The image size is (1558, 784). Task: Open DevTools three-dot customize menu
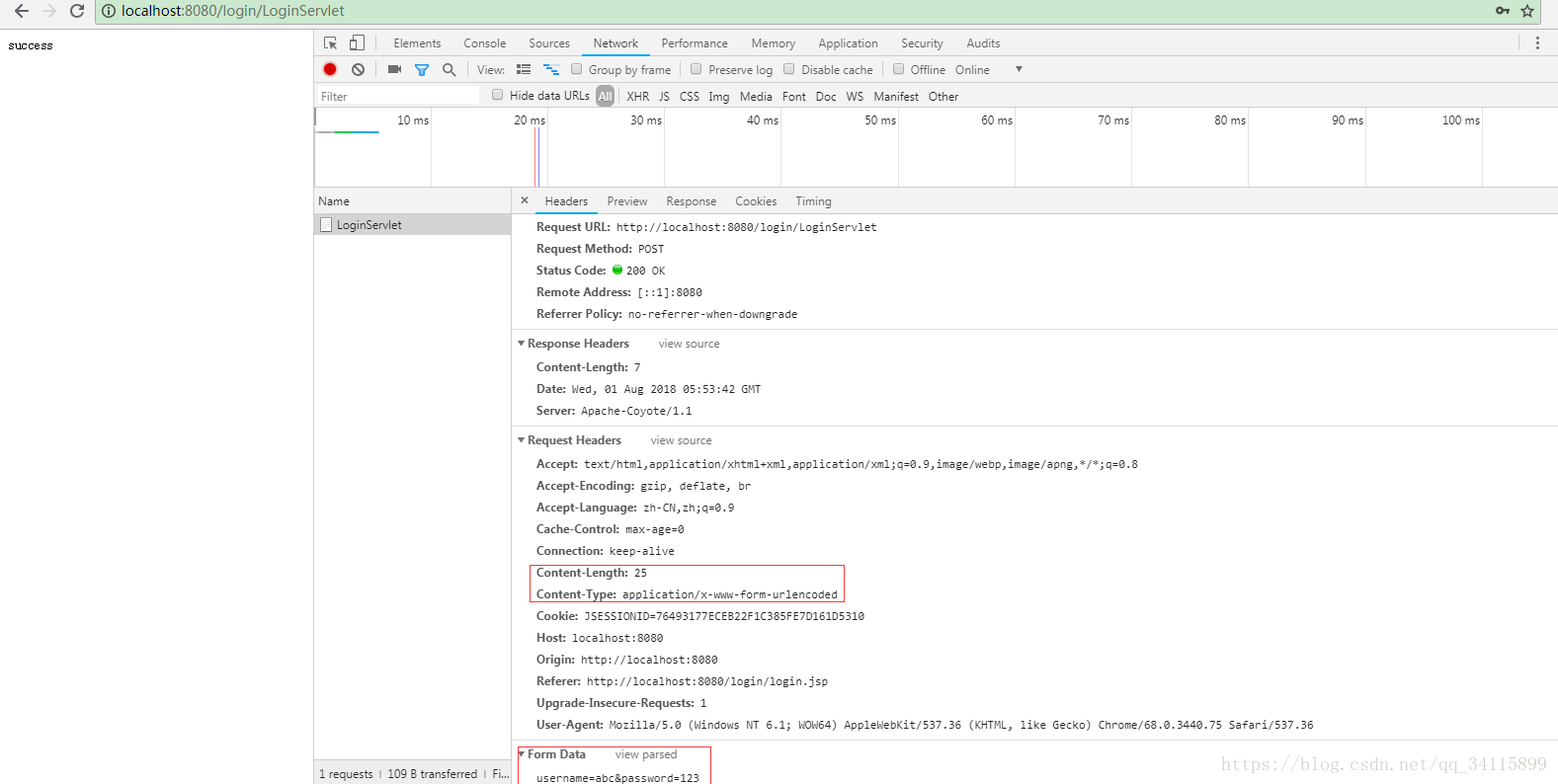pyautogui.click(x=1537, y=42)
